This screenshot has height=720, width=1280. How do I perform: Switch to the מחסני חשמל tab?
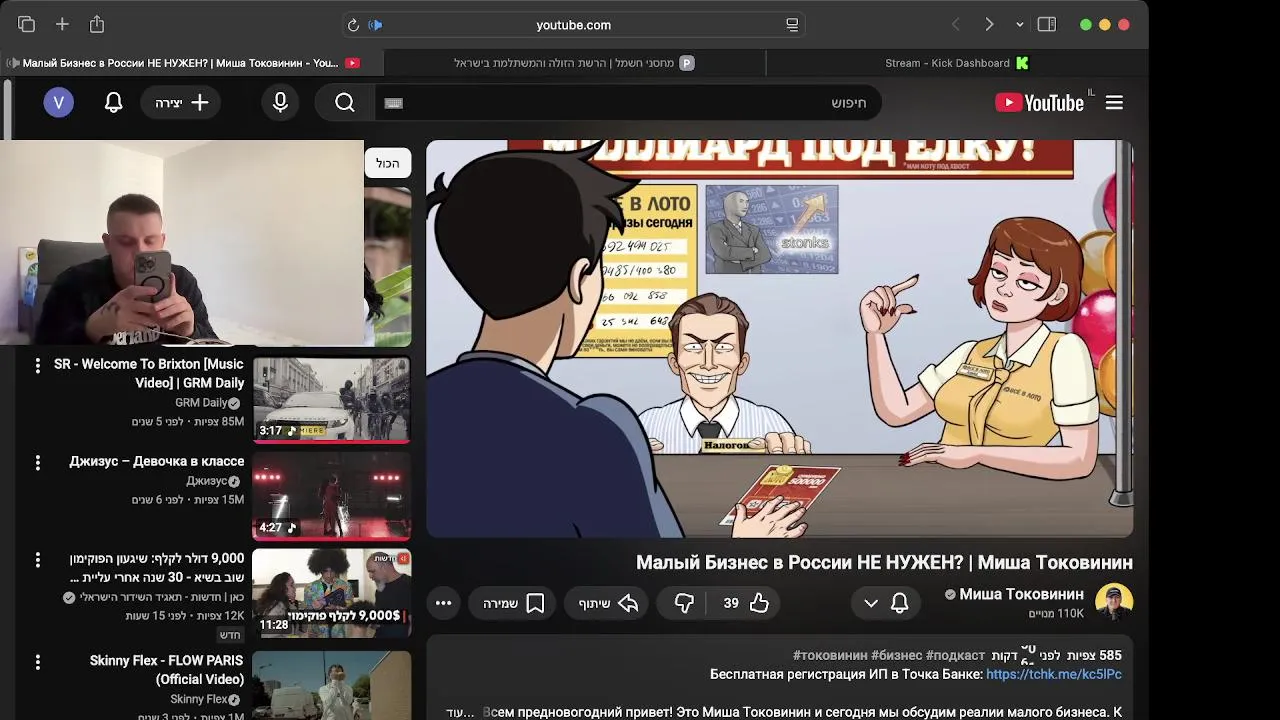(x=574, y=63)
